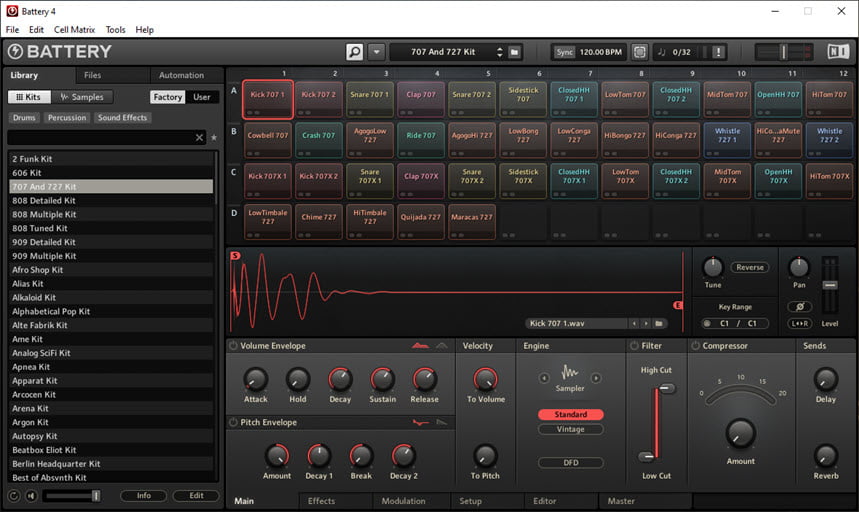Select the AHD volume envelope shape icon
Viewport: 859px width, 512px height.
tap(442, 346)
